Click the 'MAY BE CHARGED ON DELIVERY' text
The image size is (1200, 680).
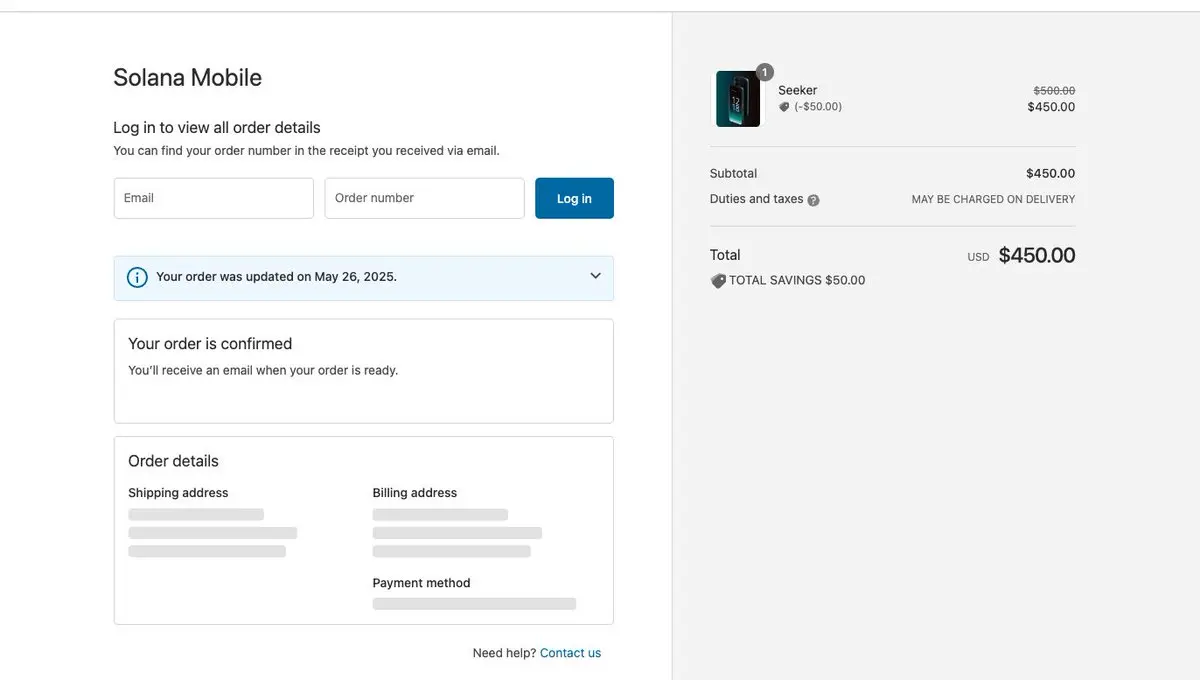pos(993,199)
